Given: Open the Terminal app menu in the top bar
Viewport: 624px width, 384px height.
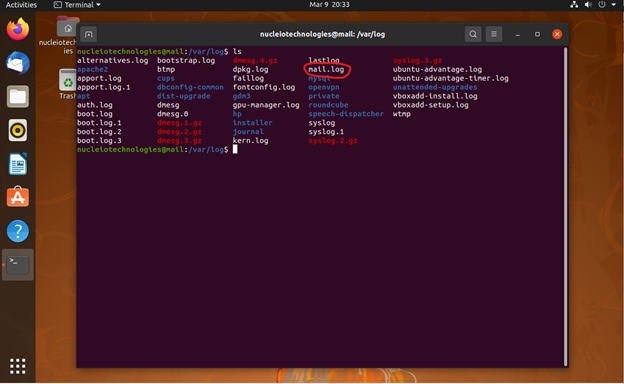Looking at the screenshot, I should 77,5.
